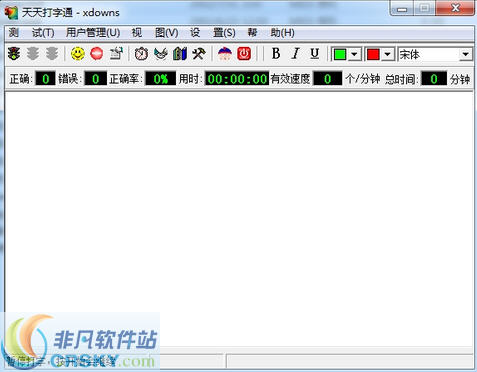The image size is (477, 372).
Task: Close the 天天打字通 window
Action: (x=455, y=9)
